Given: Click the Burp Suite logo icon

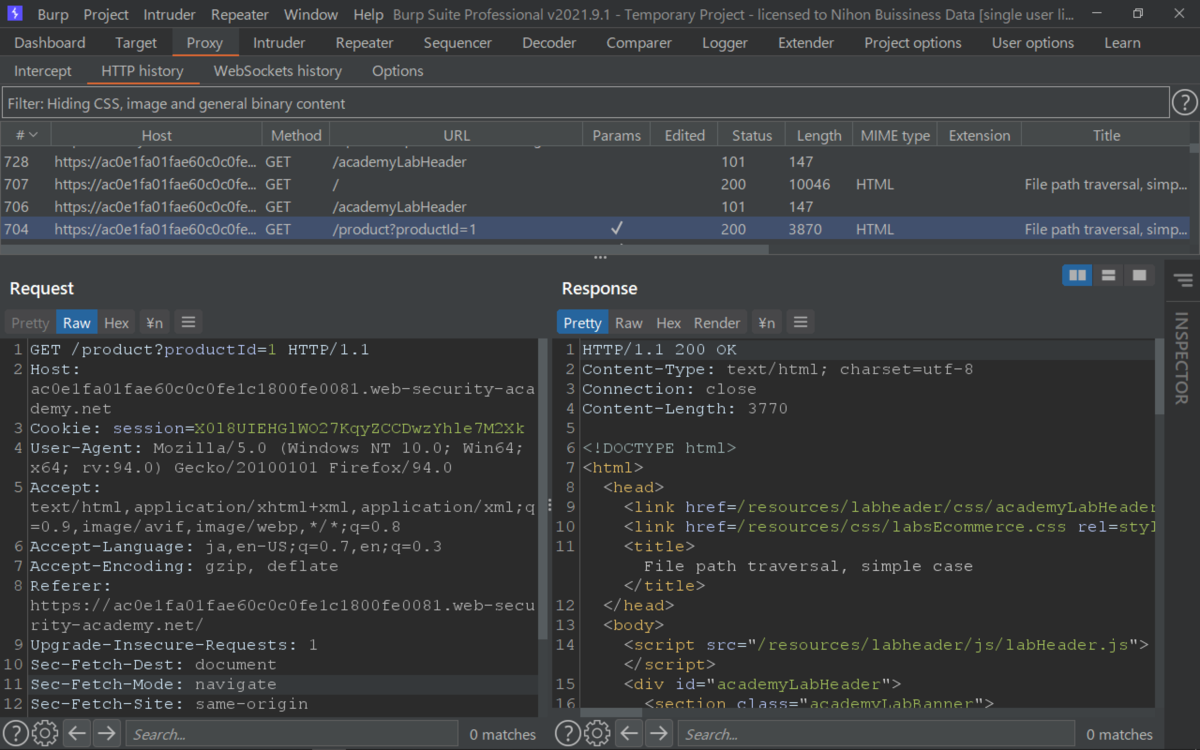Looking at the screenshot, I should [x=14, y=14].
